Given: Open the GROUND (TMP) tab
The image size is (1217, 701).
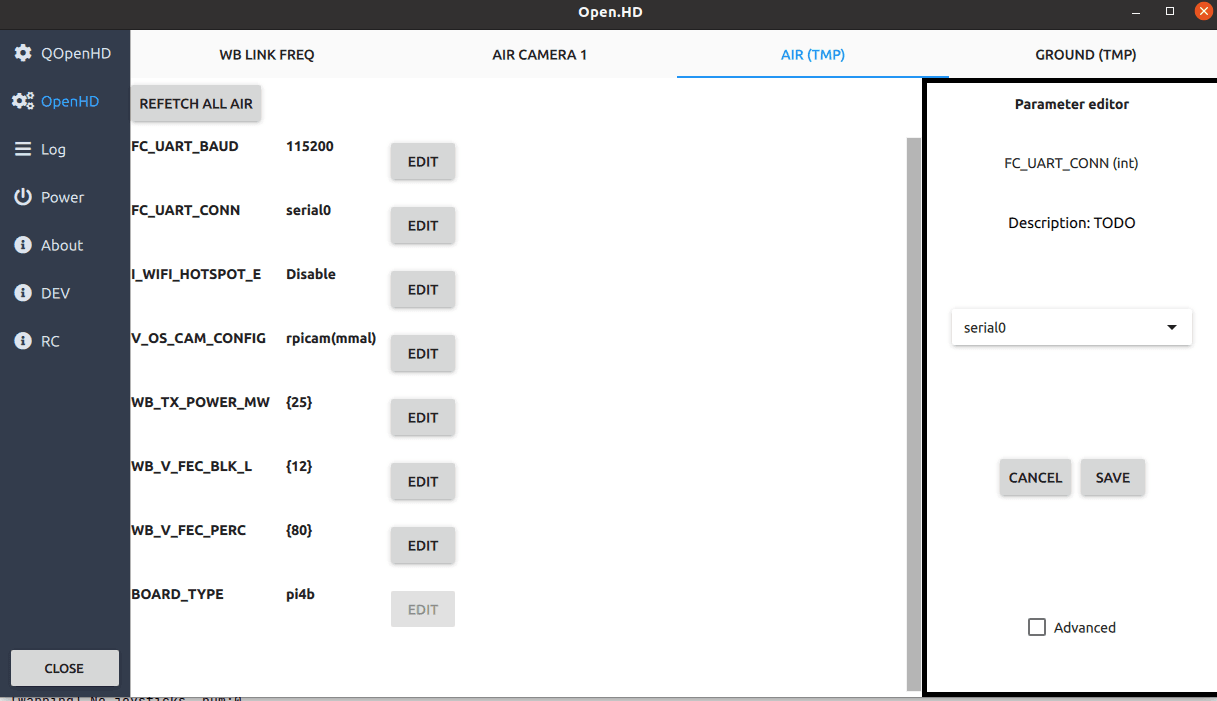Looking at the screenshot, I should coord(1085,55).
